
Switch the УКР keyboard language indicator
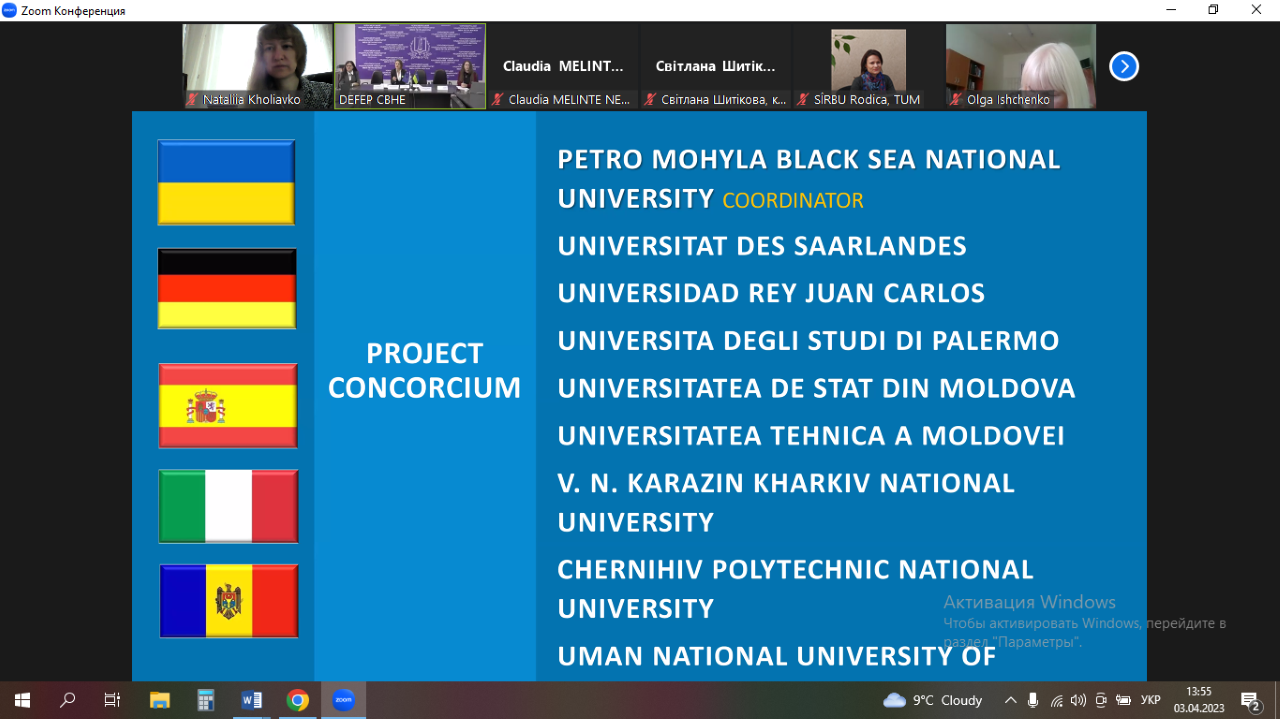pos(1151,700)
